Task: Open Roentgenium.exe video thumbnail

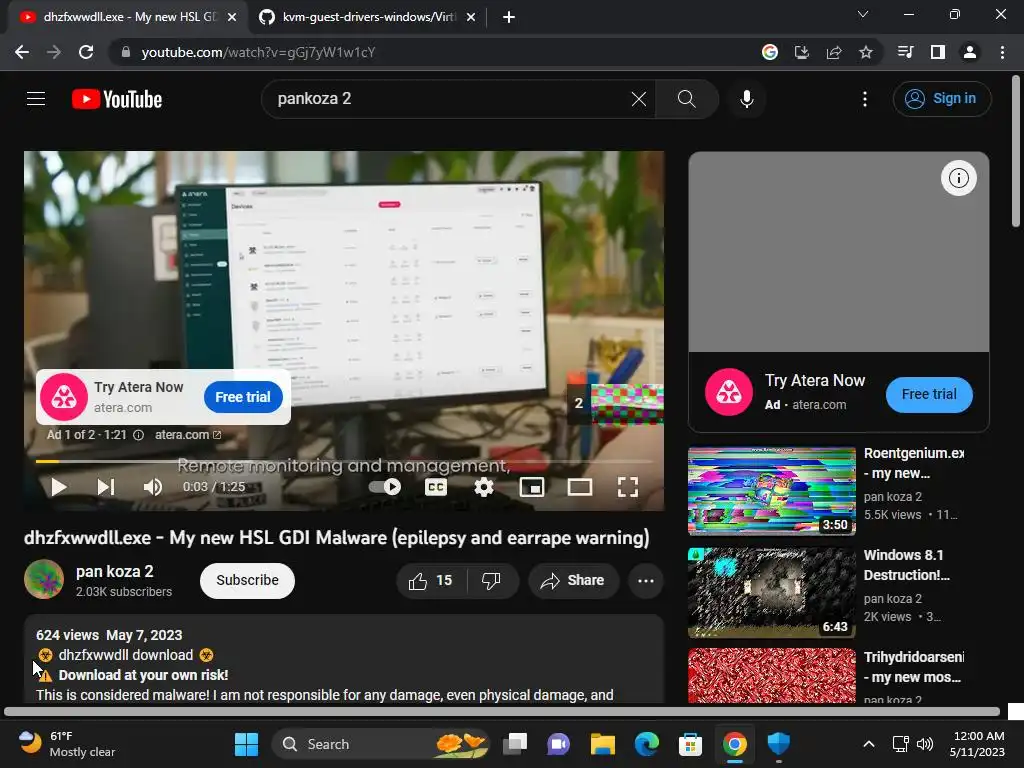Action: tap(771, 491)
